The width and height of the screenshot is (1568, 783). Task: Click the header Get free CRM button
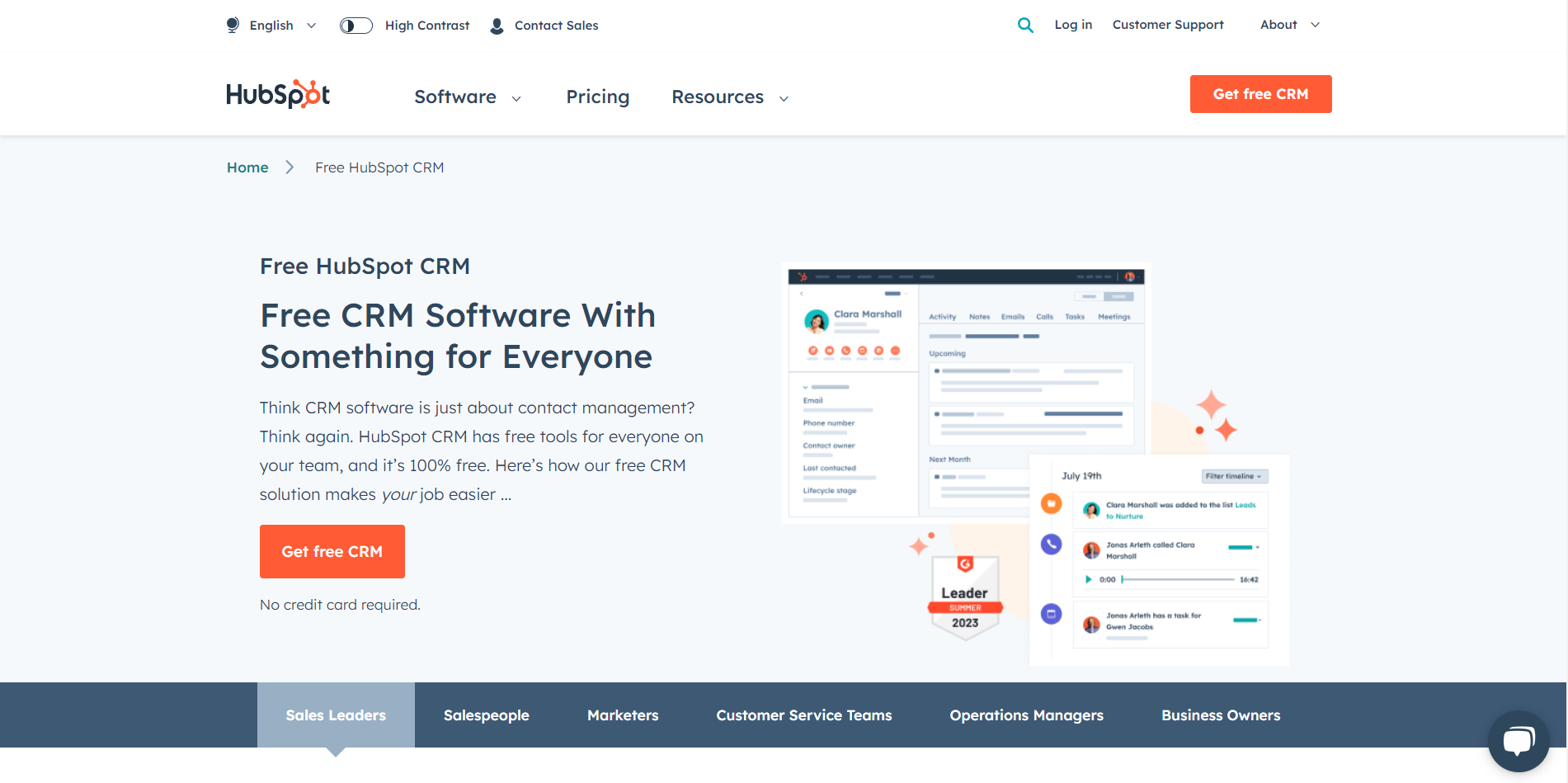tap(1260, 94)
